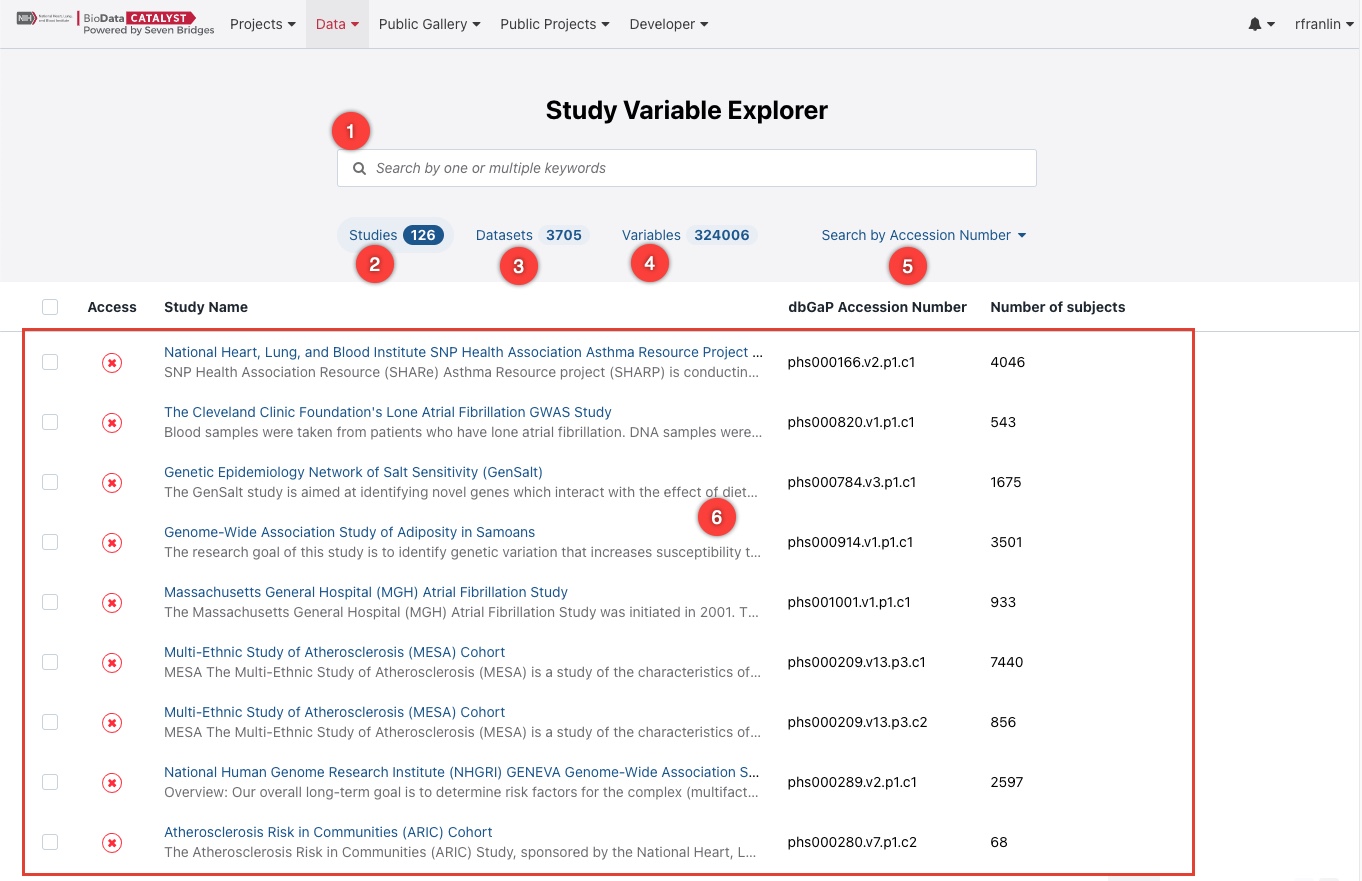Screen dimensions: 1362x881
Task: Open the Developer dropdown menu
Action: click(x=669, y=24)
